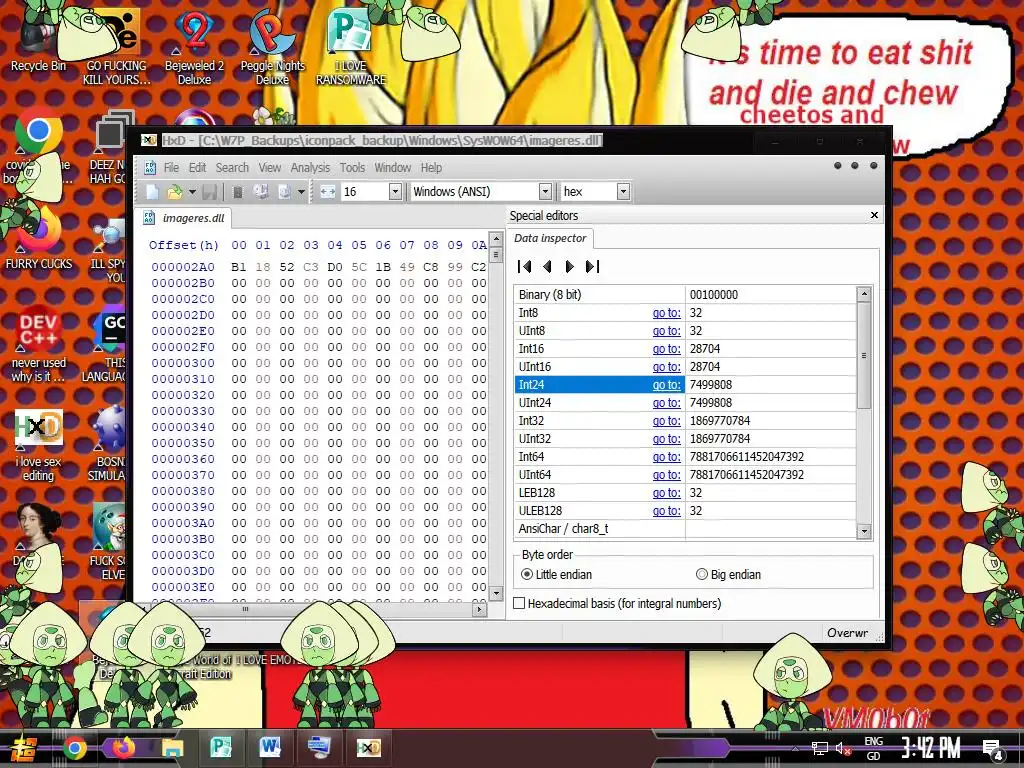This screenshot has height=768, width=1024.
Task: Select the Data inspector tab
Action: [x=550, y=238]
